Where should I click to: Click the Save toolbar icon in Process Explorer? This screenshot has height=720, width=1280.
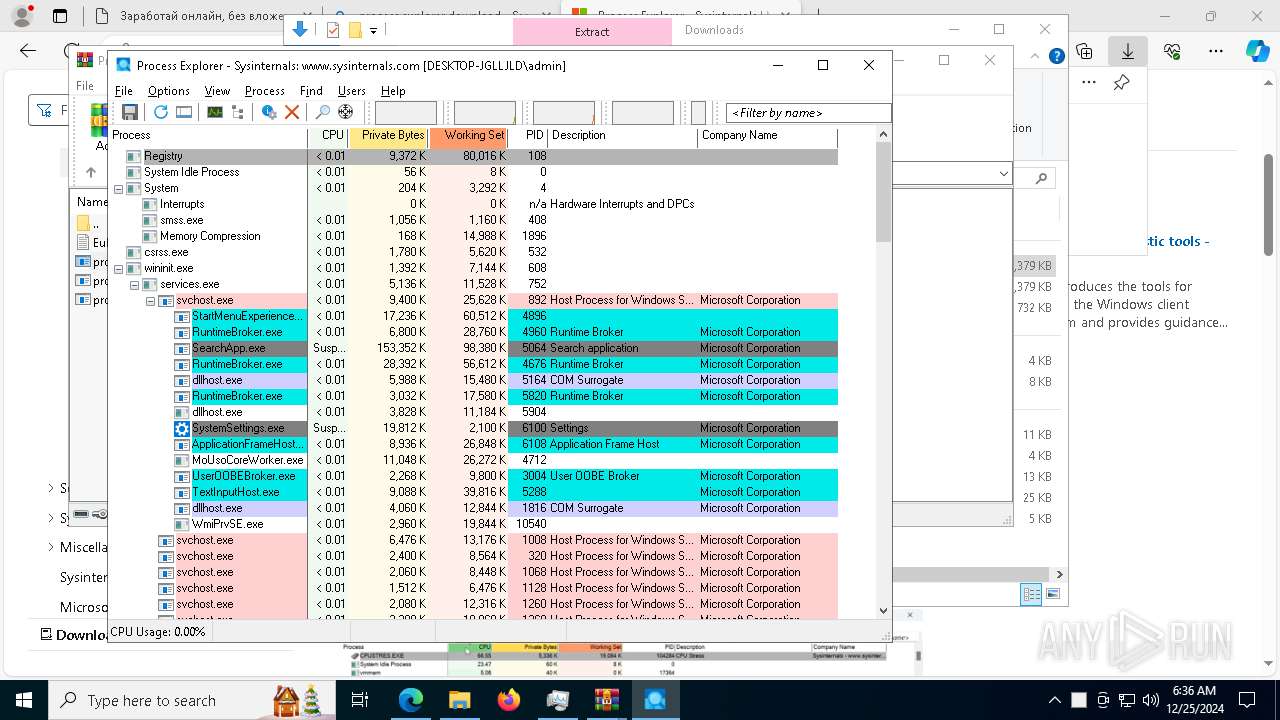pyautogui.click(x=130, y=113)
